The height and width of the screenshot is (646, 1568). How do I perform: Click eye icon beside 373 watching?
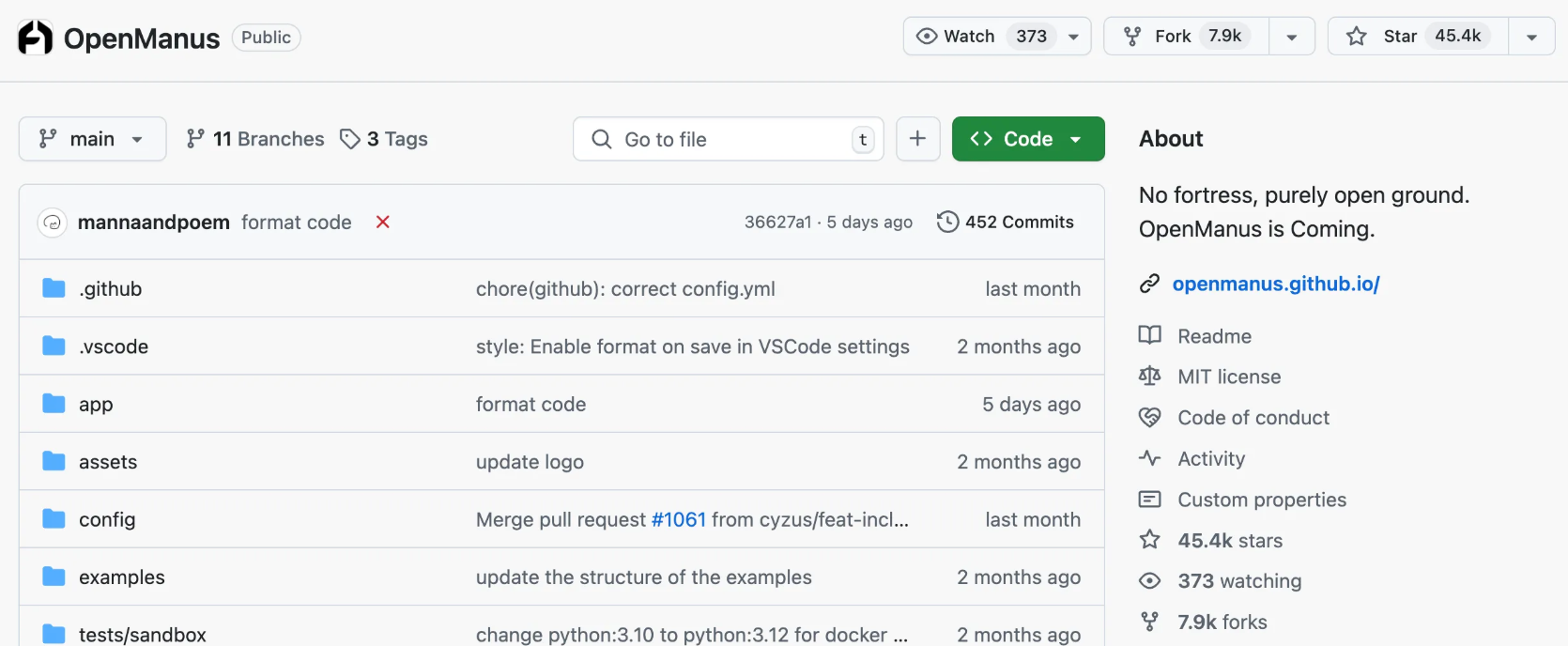pos(1150,581)
